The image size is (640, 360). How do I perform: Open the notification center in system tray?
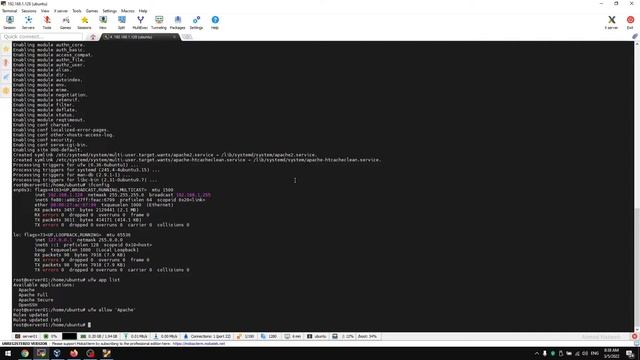pyautogui.click(x=630, y=353)
